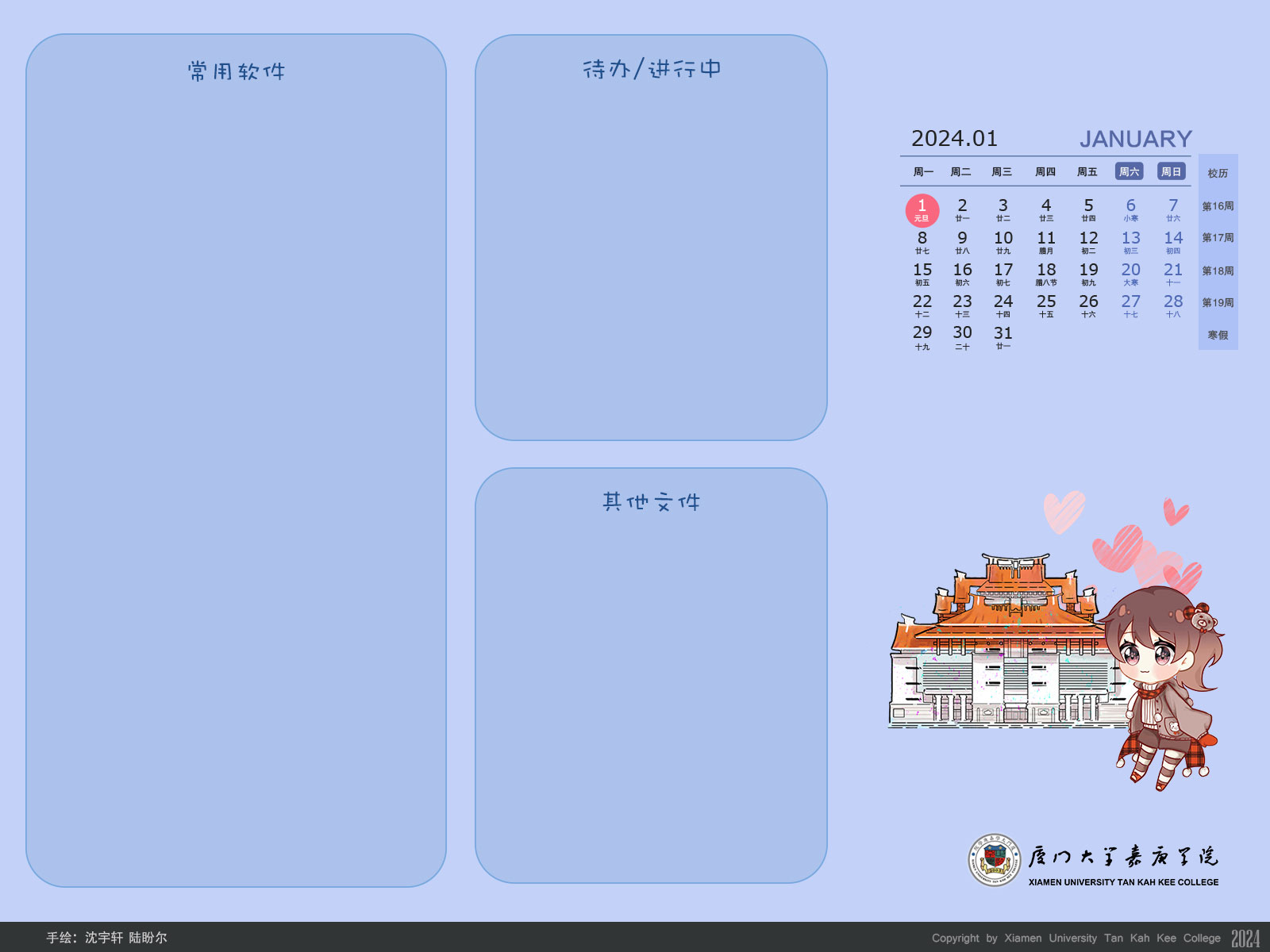1270x952 pixels.
Task: Click the 周六 weekday header
Action: 1129,171
